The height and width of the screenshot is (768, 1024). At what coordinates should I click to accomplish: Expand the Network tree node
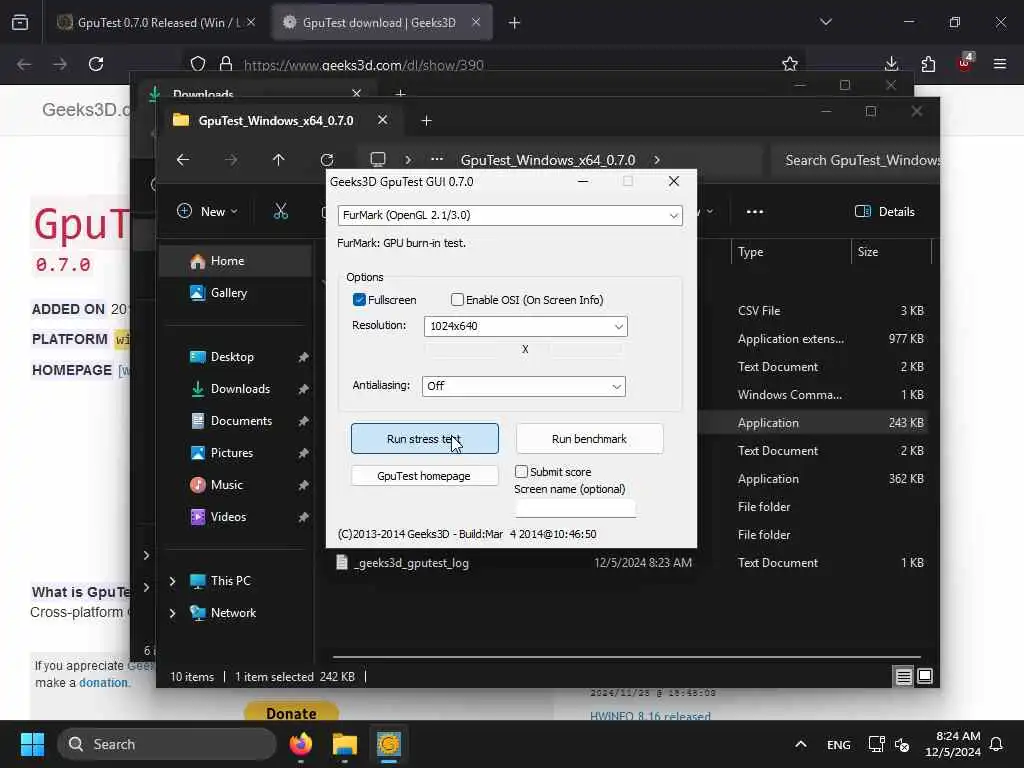point(172,613)
